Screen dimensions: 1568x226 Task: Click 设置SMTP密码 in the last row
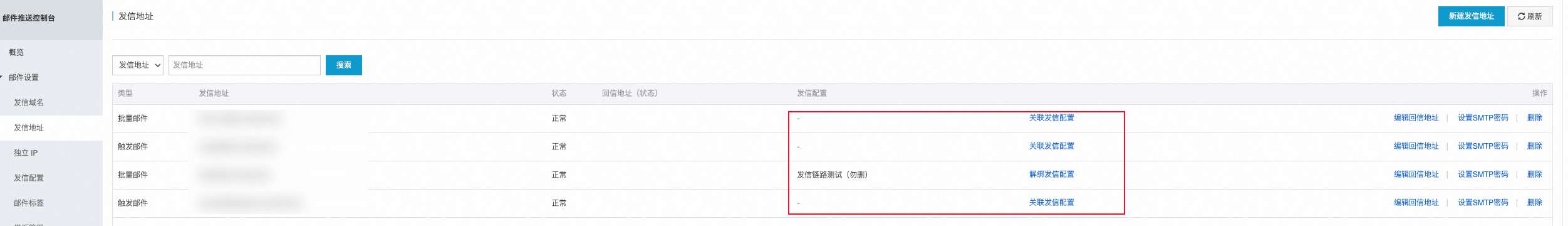[1483, 203]
